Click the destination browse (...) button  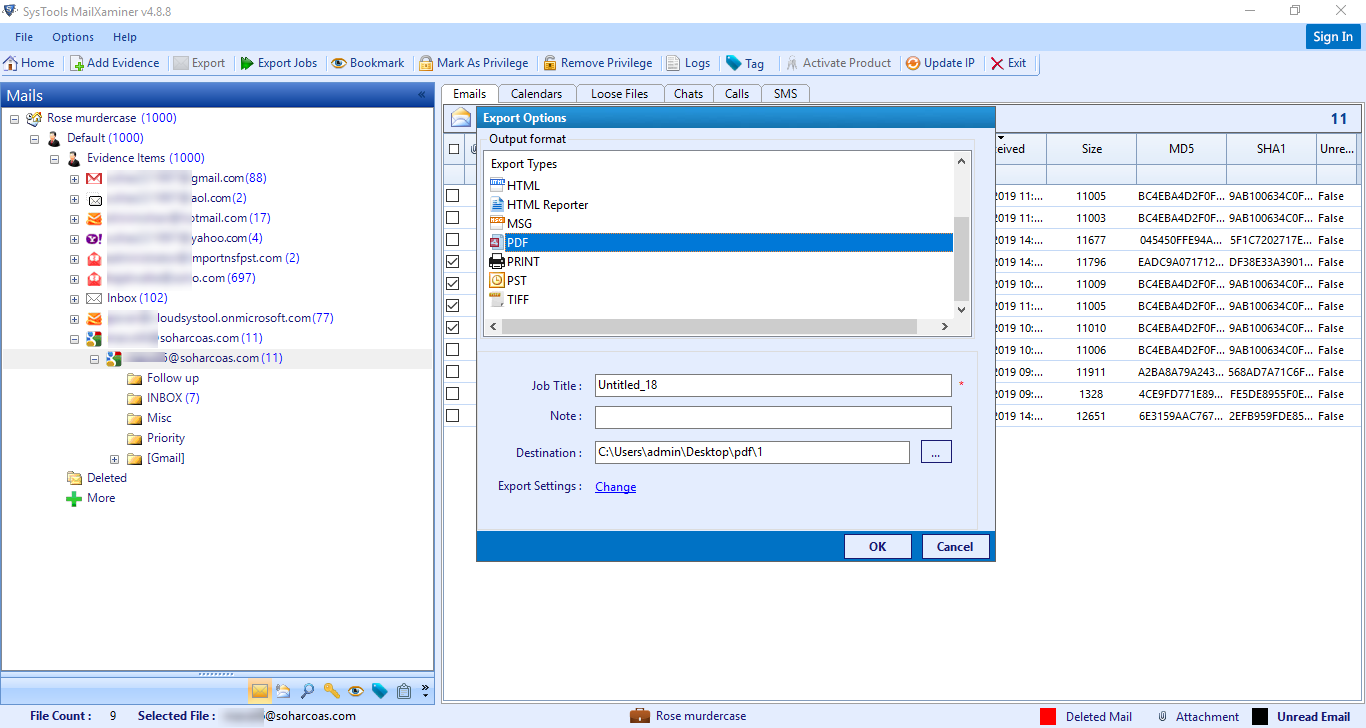tap(936, 452)
